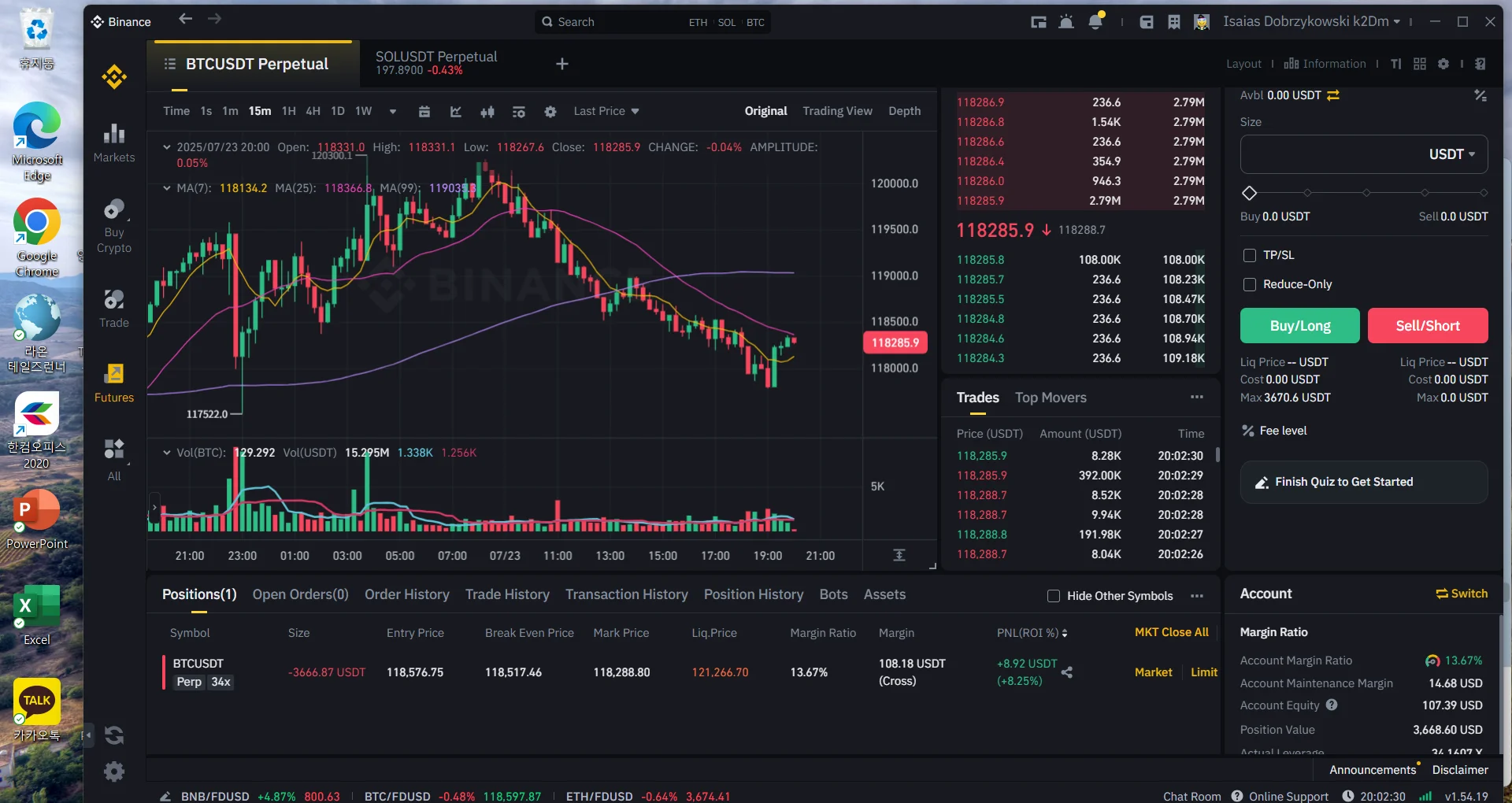
Task: Open the Last Price dropdown
Action: [606, 111]
